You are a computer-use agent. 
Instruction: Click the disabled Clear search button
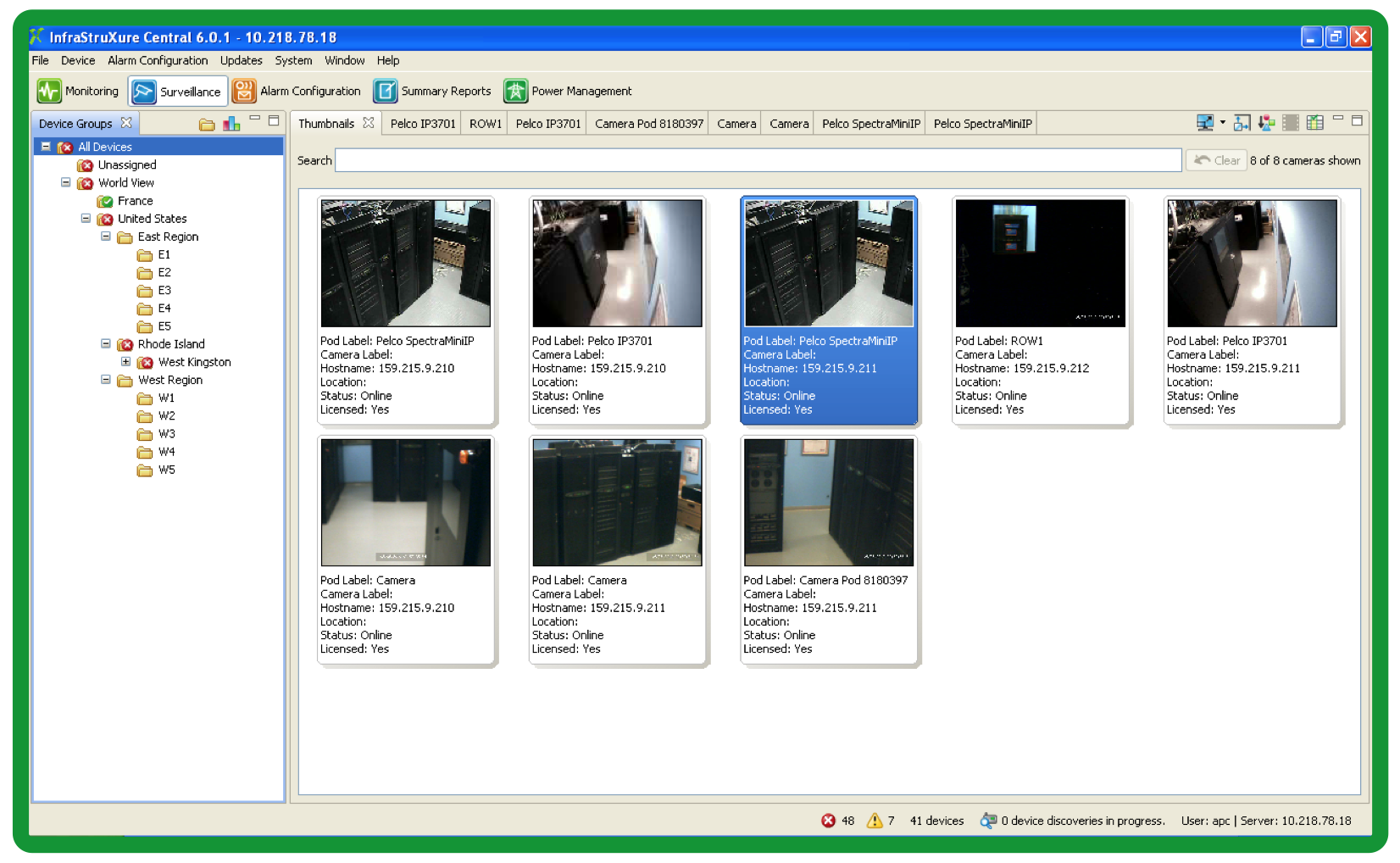[1216, 160]
